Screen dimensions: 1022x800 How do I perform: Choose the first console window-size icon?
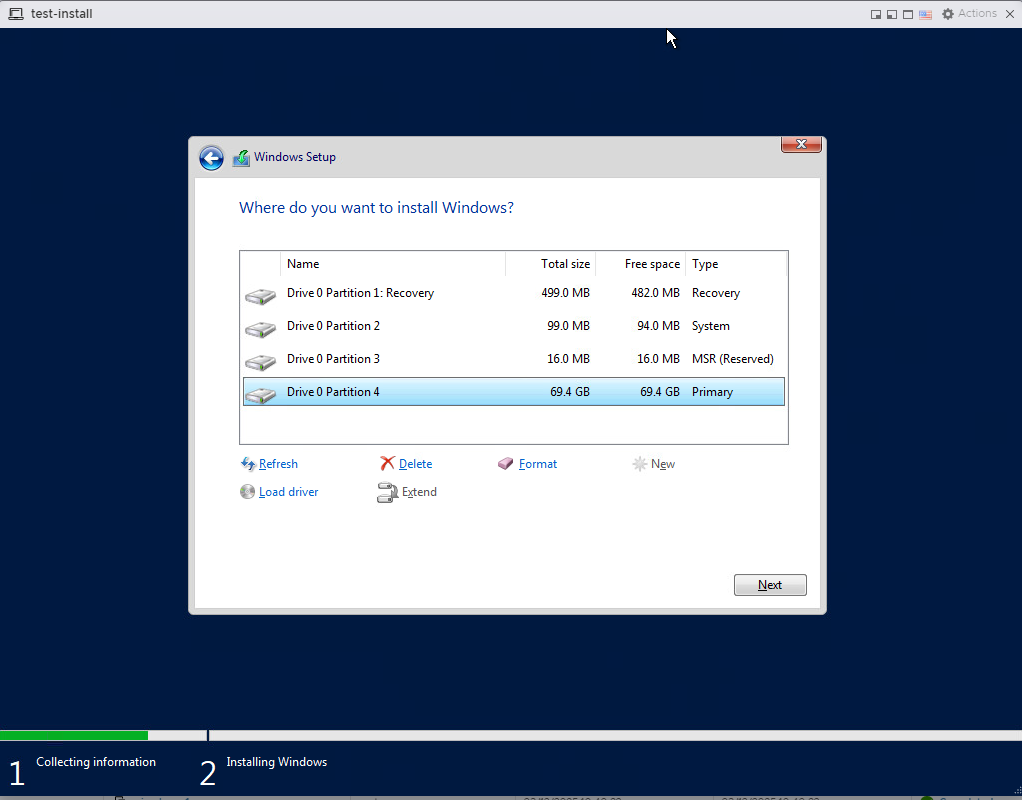876,14
